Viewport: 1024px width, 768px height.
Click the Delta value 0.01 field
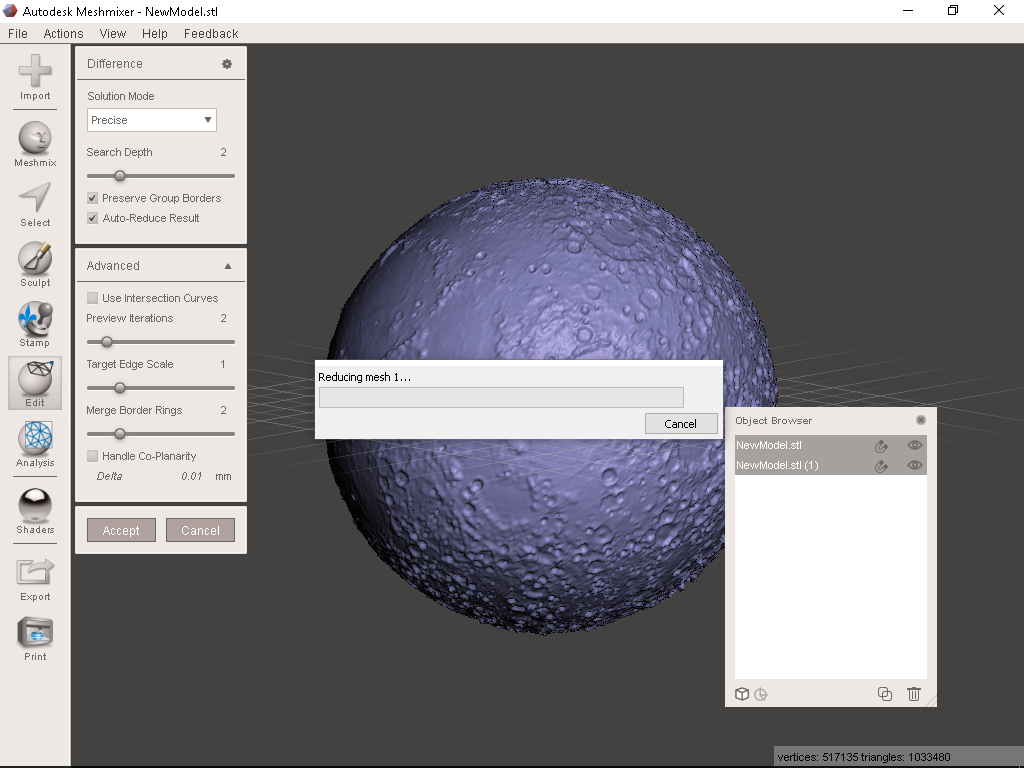tap(191, 476)
